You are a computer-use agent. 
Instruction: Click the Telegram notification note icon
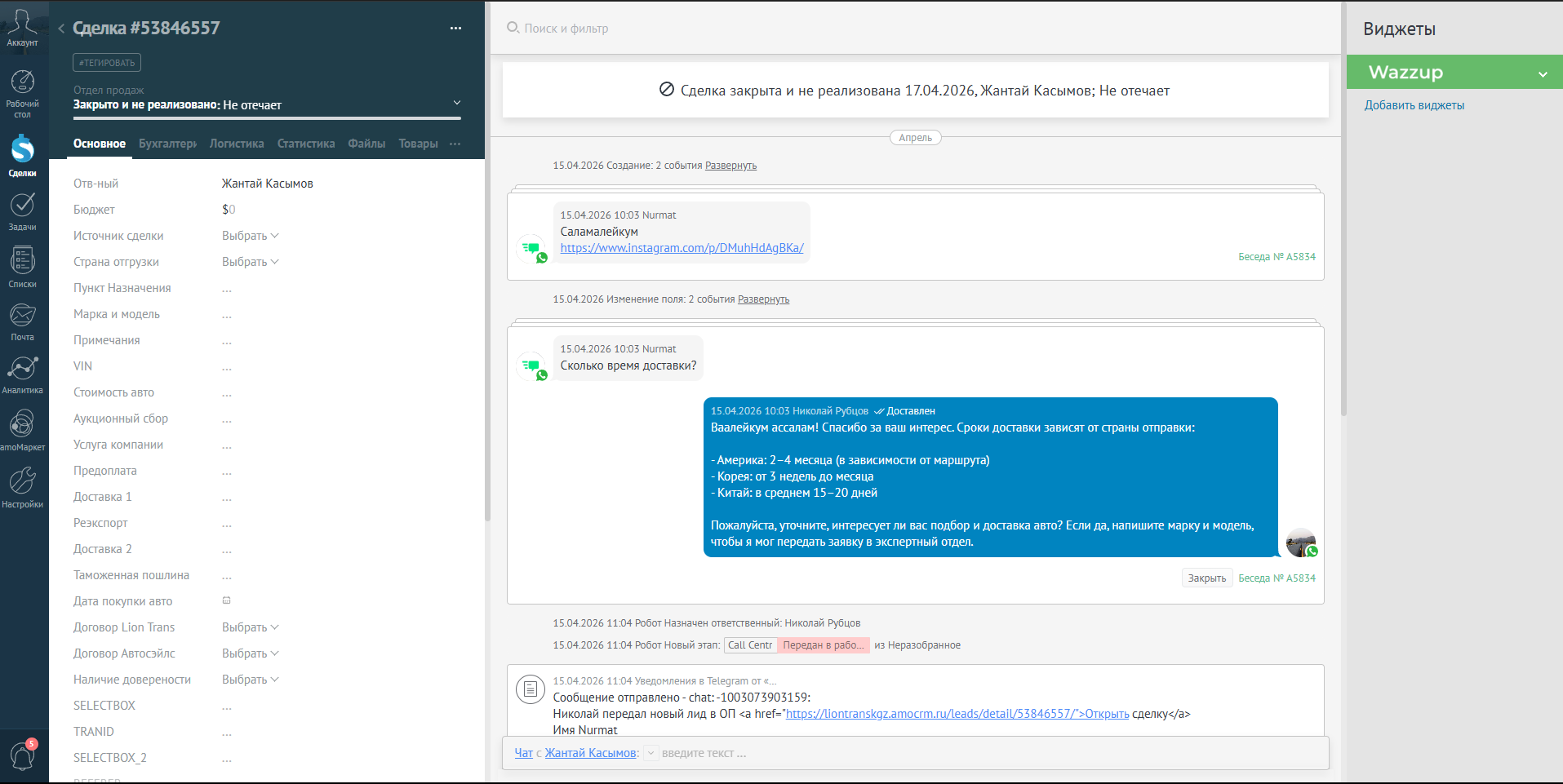[x=531, y=689]
